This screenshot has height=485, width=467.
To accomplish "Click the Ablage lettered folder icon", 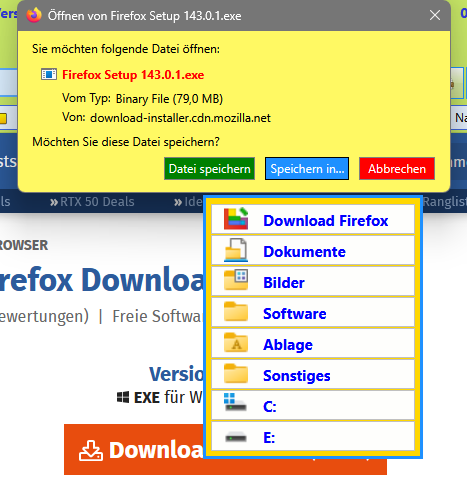I will (236, 342).
